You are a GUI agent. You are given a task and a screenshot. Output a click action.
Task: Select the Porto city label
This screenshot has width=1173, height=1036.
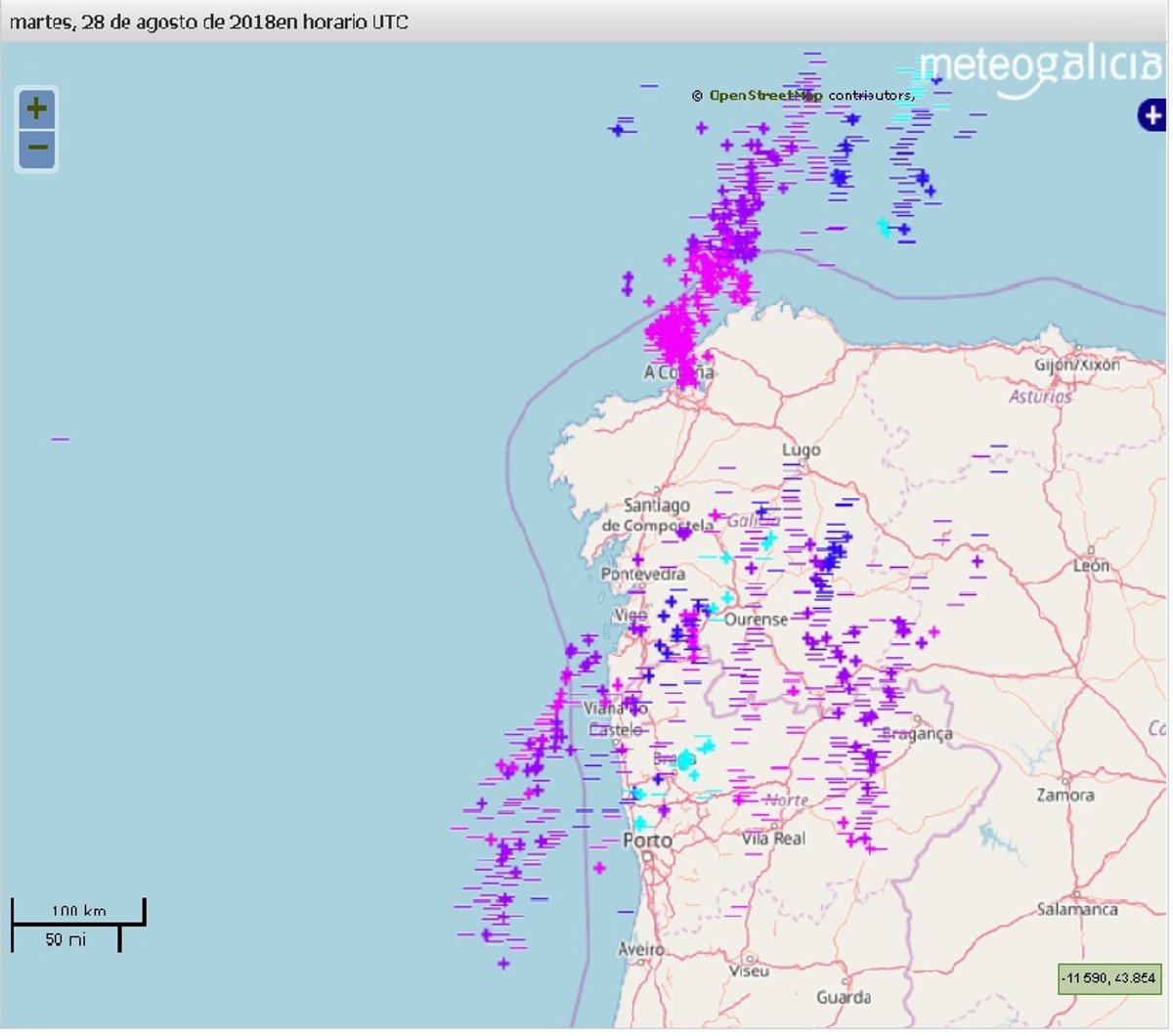point(647,842)
